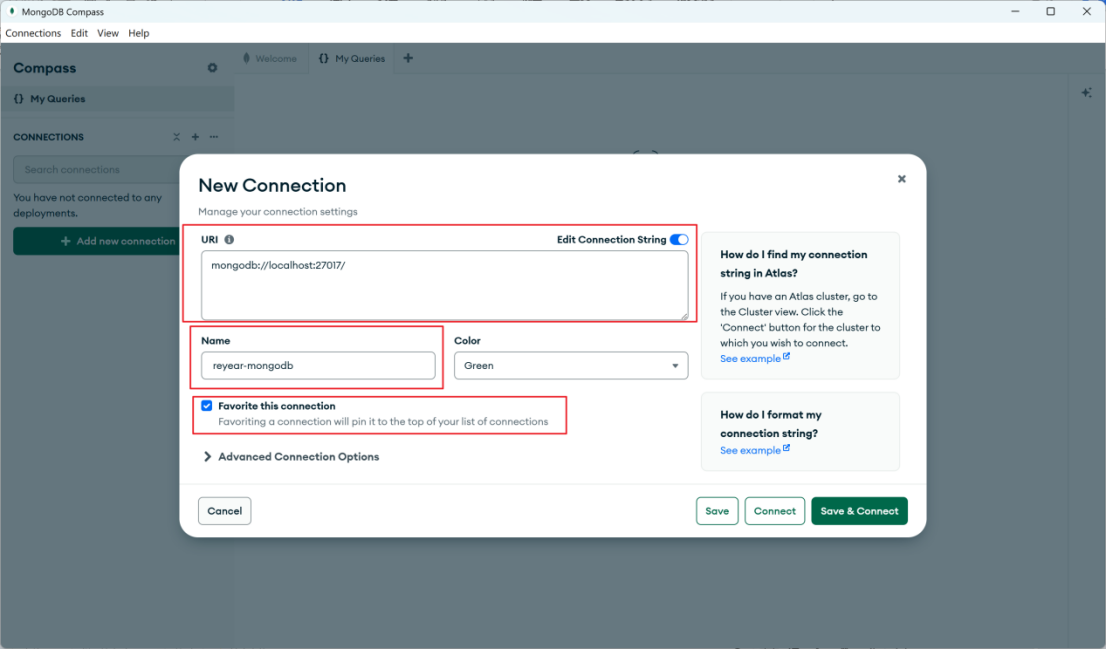Maximize the MongoDB Compass window
This screenshot has width=1106, height=650.
click(x=1050, y=11)
